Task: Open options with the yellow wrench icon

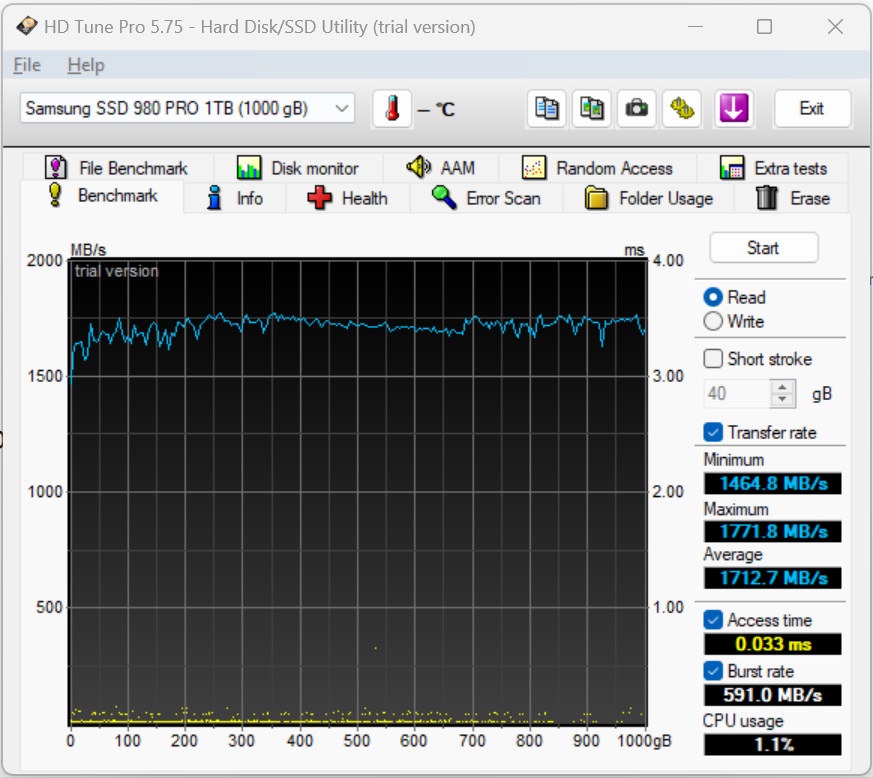Action: pos(681,109)
